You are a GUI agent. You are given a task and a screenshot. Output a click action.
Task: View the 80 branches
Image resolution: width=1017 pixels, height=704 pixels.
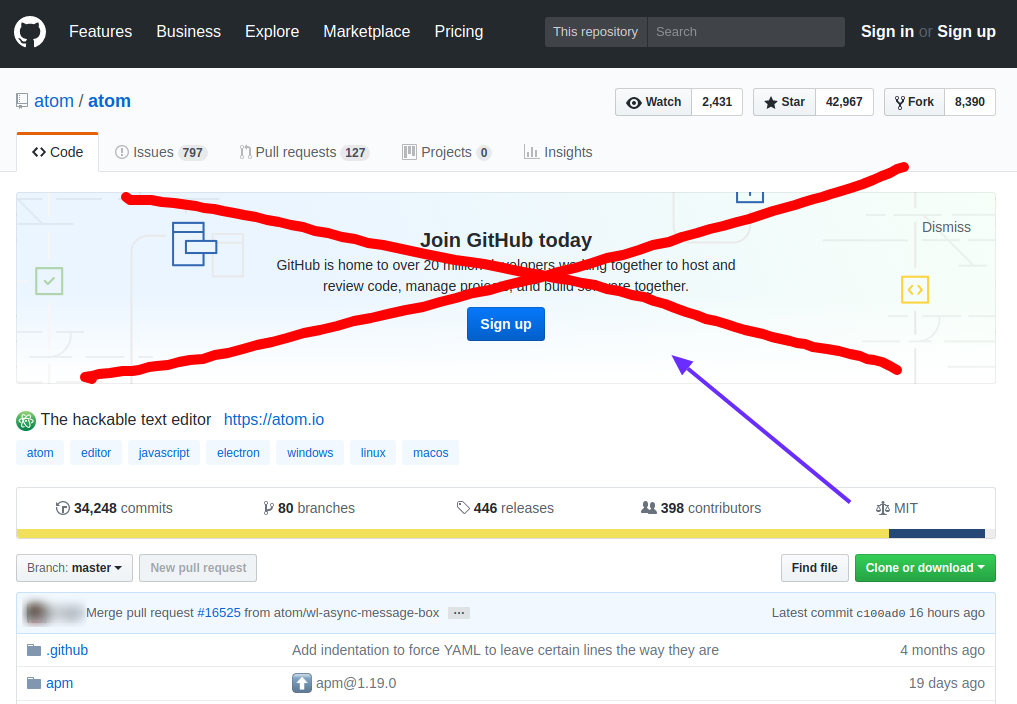pos(309,508)
